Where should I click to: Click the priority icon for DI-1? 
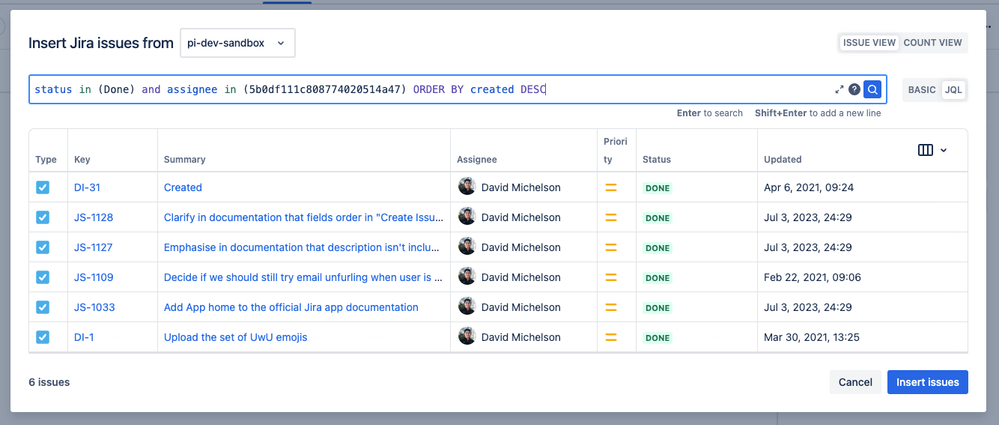pos(611,337)
